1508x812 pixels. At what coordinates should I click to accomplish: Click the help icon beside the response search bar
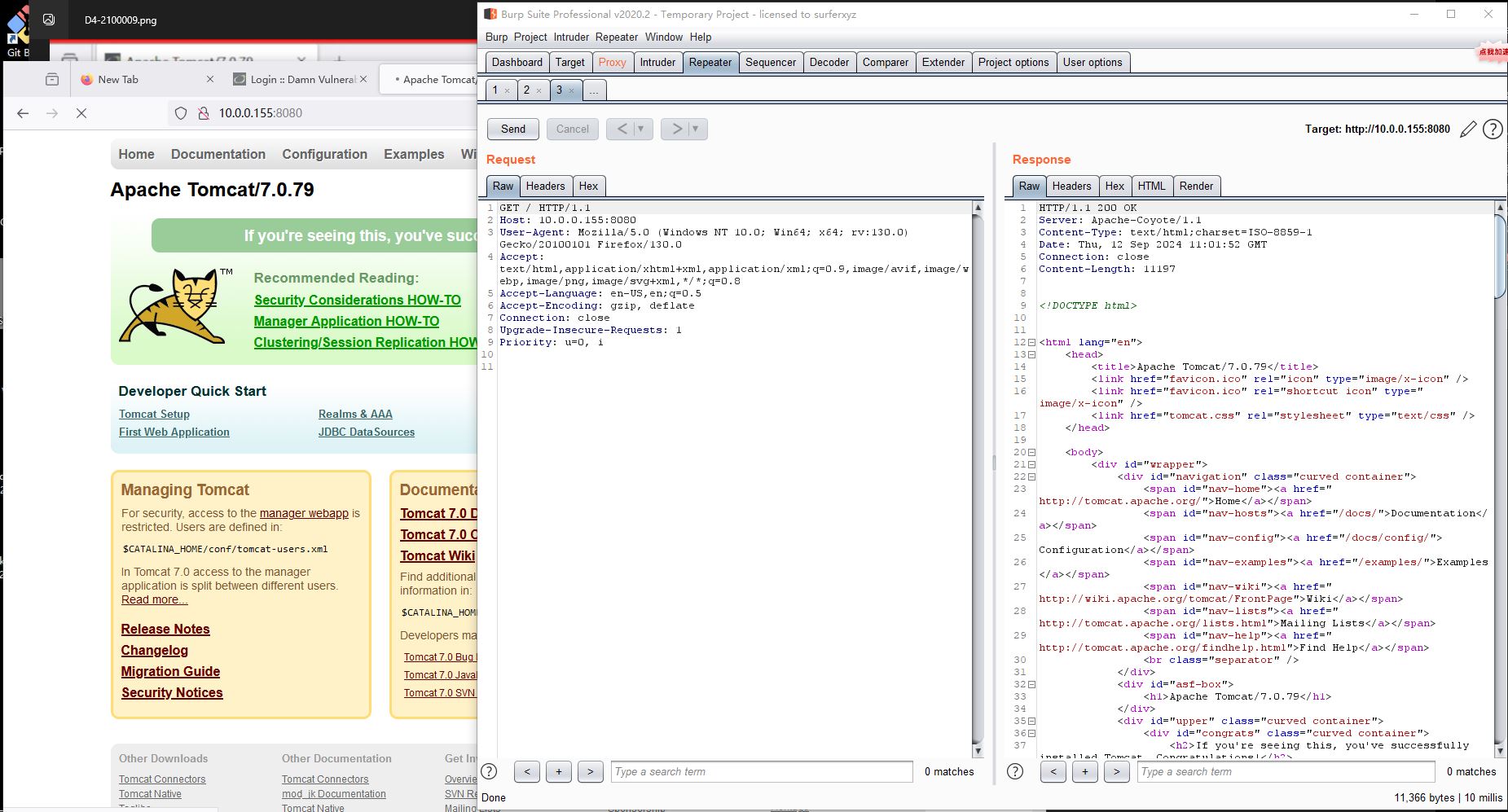(1015, 771)
